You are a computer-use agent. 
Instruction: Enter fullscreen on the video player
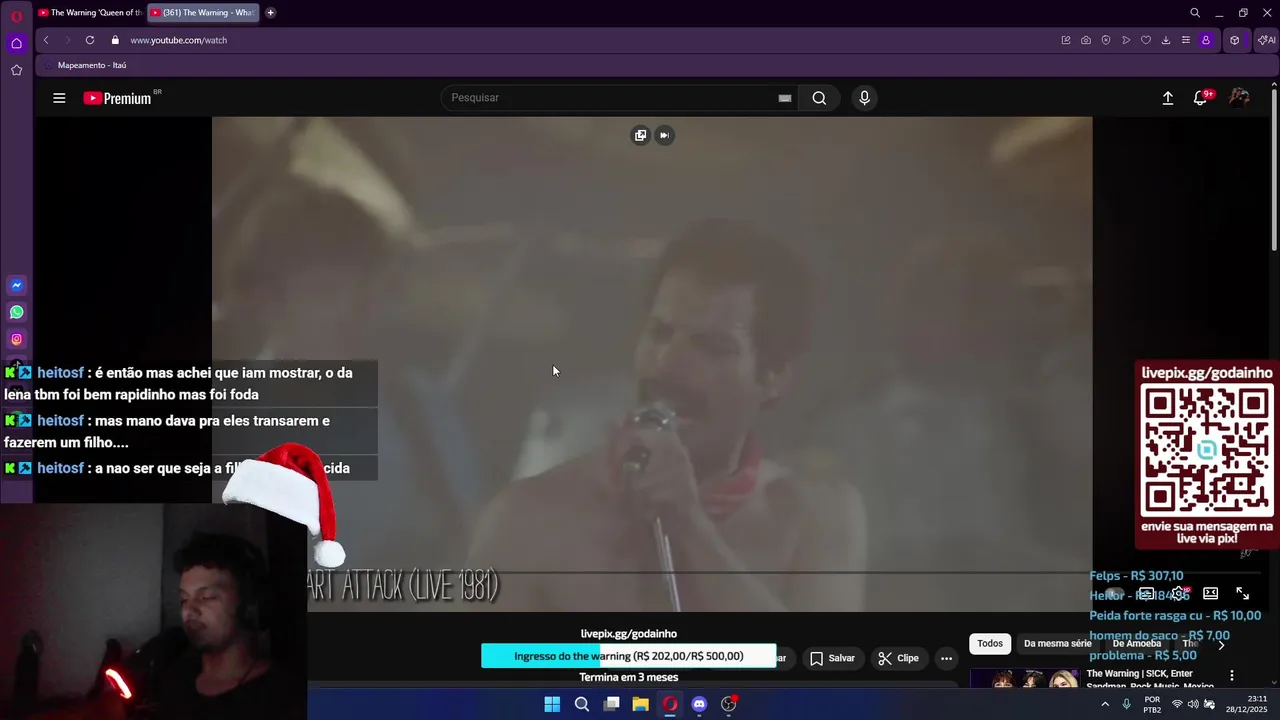[x=1242, y=594]
